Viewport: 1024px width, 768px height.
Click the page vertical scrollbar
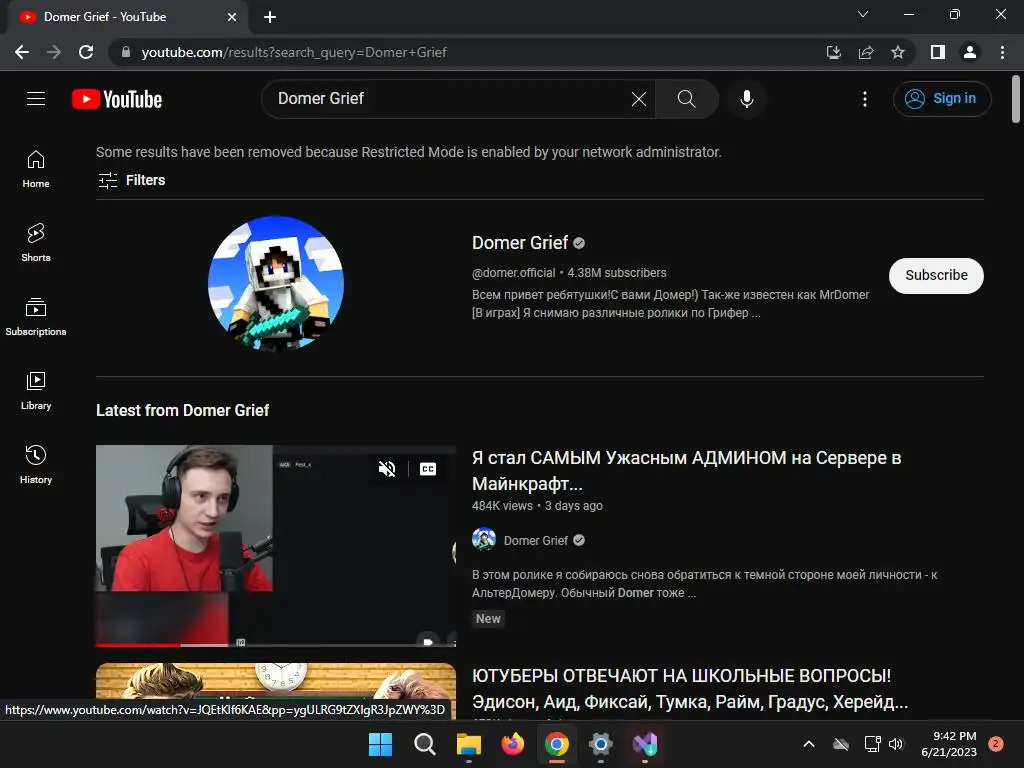click(x=1016, y=99)
